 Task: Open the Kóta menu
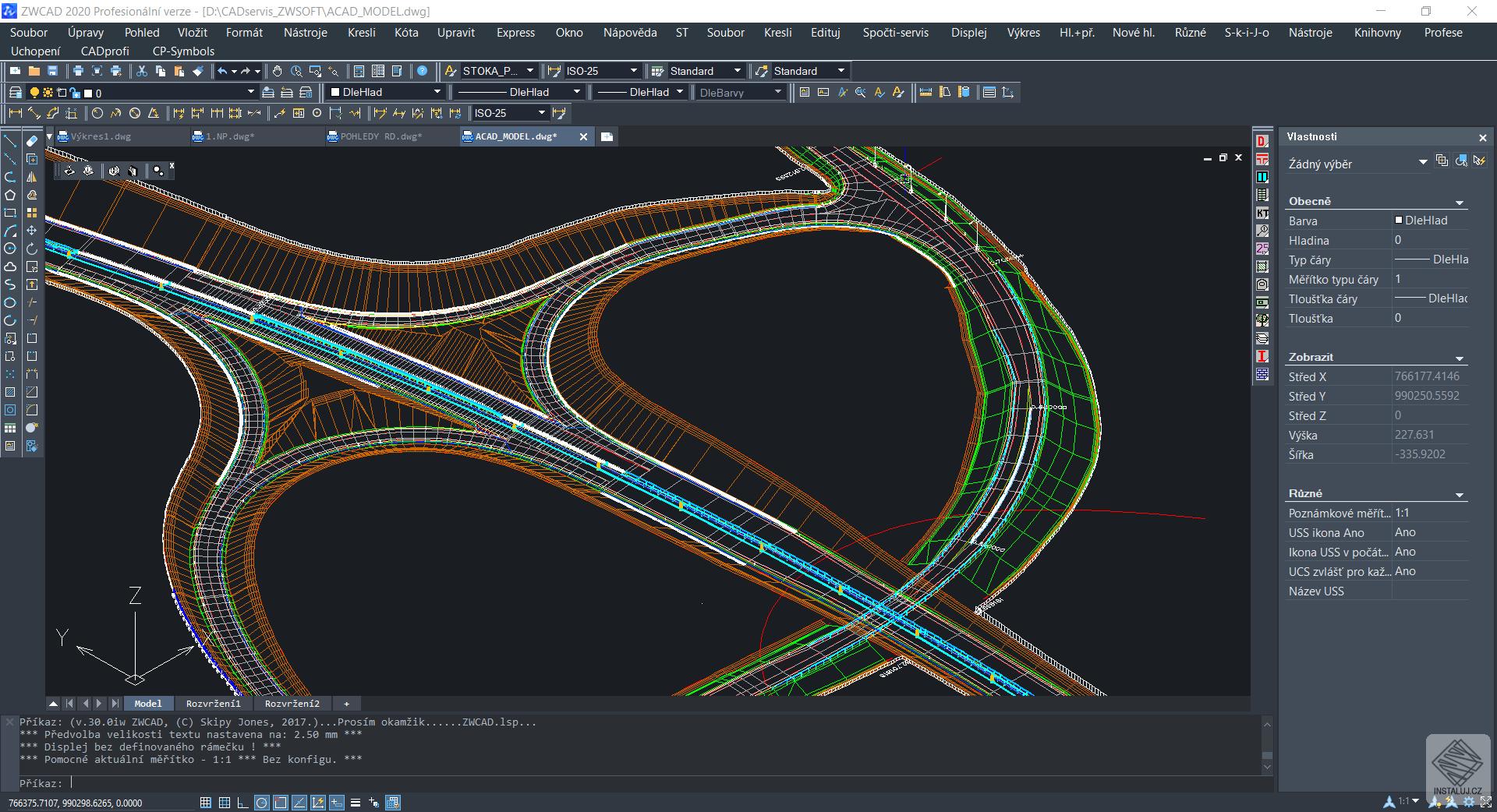406,33
